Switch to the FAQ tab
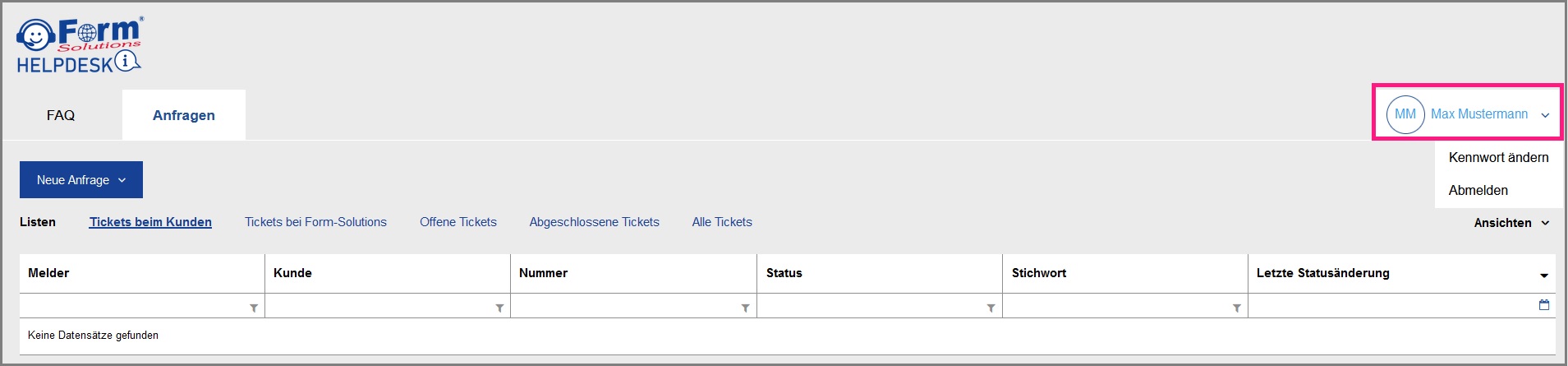The width and height of the screenshot is (1568, 366). coord(61,115)
